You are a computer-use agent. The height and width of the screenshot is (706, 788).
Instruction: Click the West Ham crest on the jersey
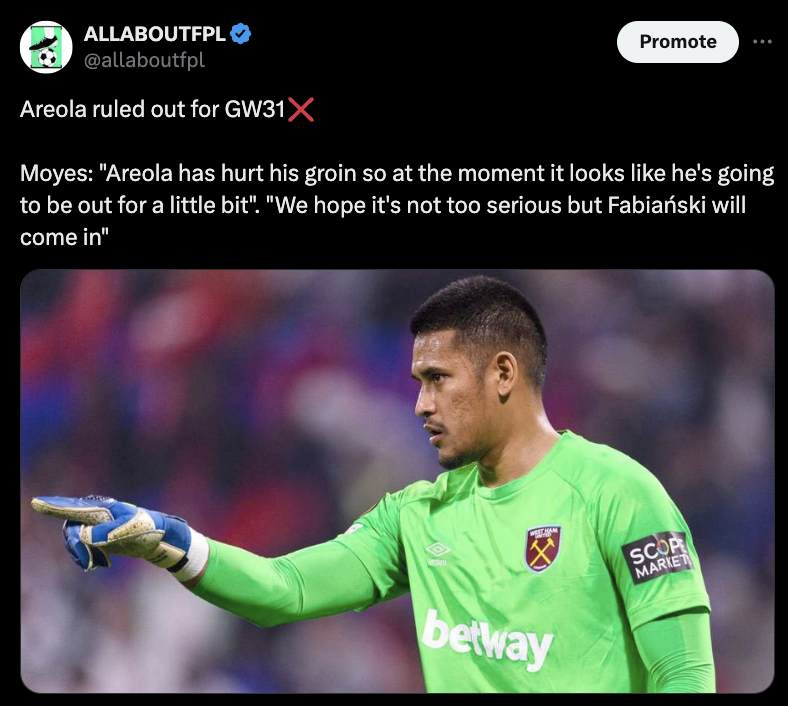pos(542,549)
